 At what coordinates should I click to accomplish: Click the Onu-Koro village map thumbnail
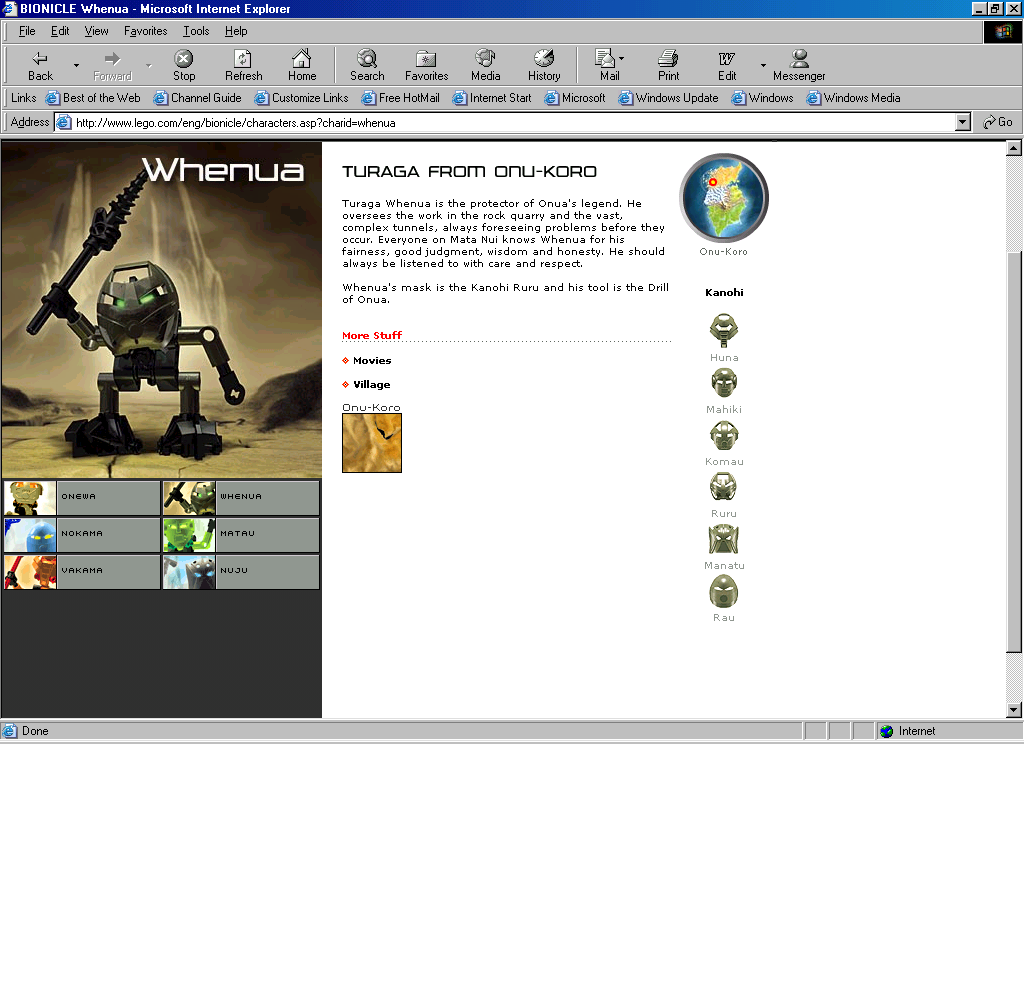coord(372,443)
